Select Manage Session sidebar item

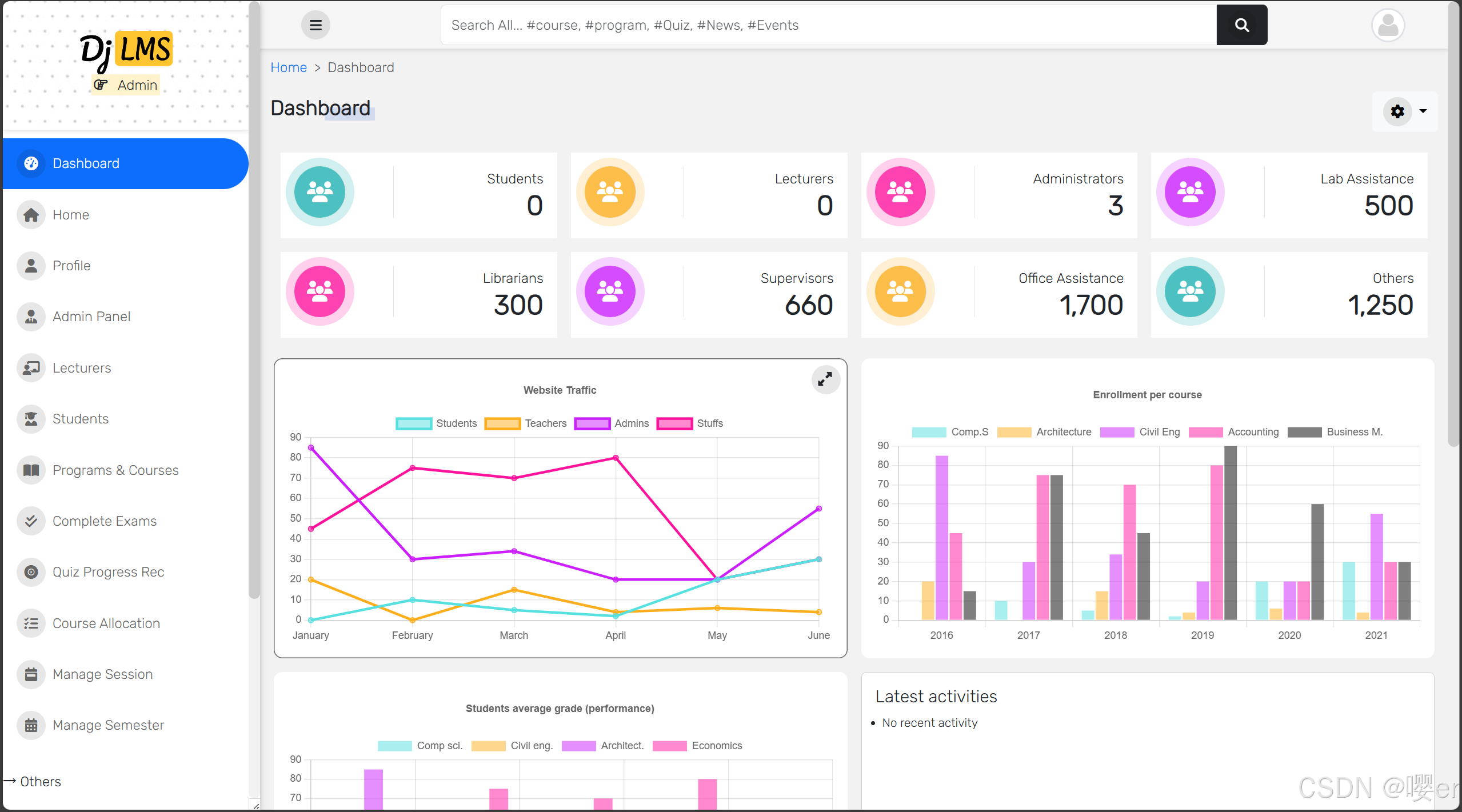tap(103, 674)
